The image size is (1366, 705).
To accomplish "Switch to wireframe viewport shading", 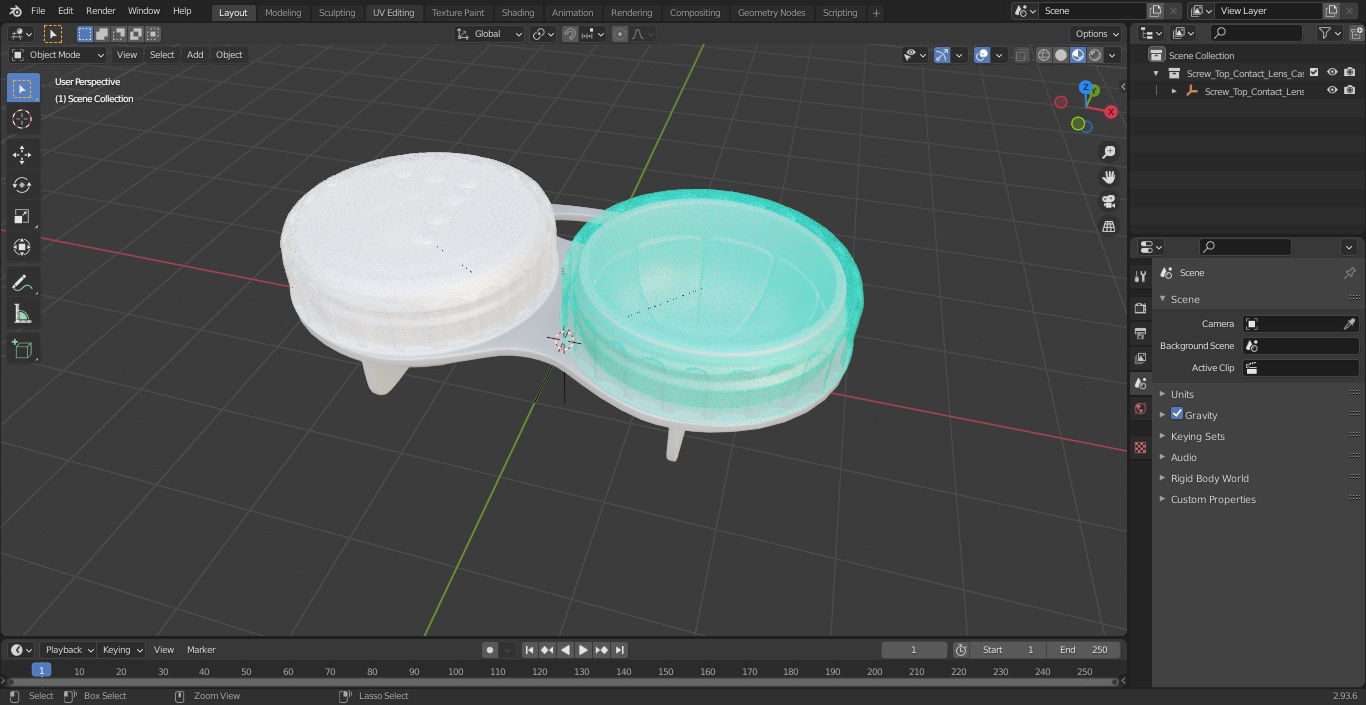I will coord(1044,55).
